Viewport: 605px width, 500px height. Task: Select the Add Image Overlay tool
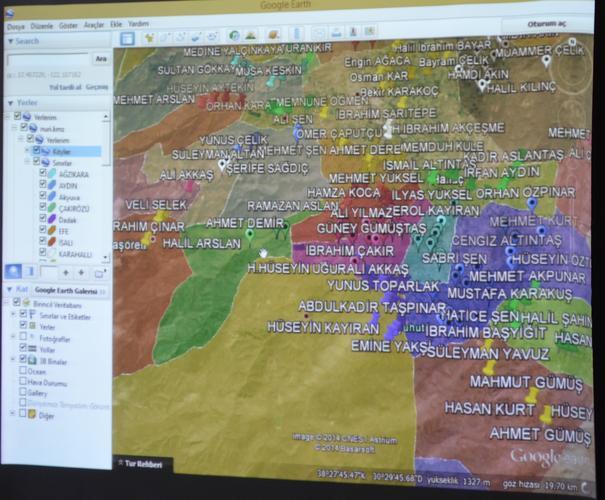[x=197, y=37]
